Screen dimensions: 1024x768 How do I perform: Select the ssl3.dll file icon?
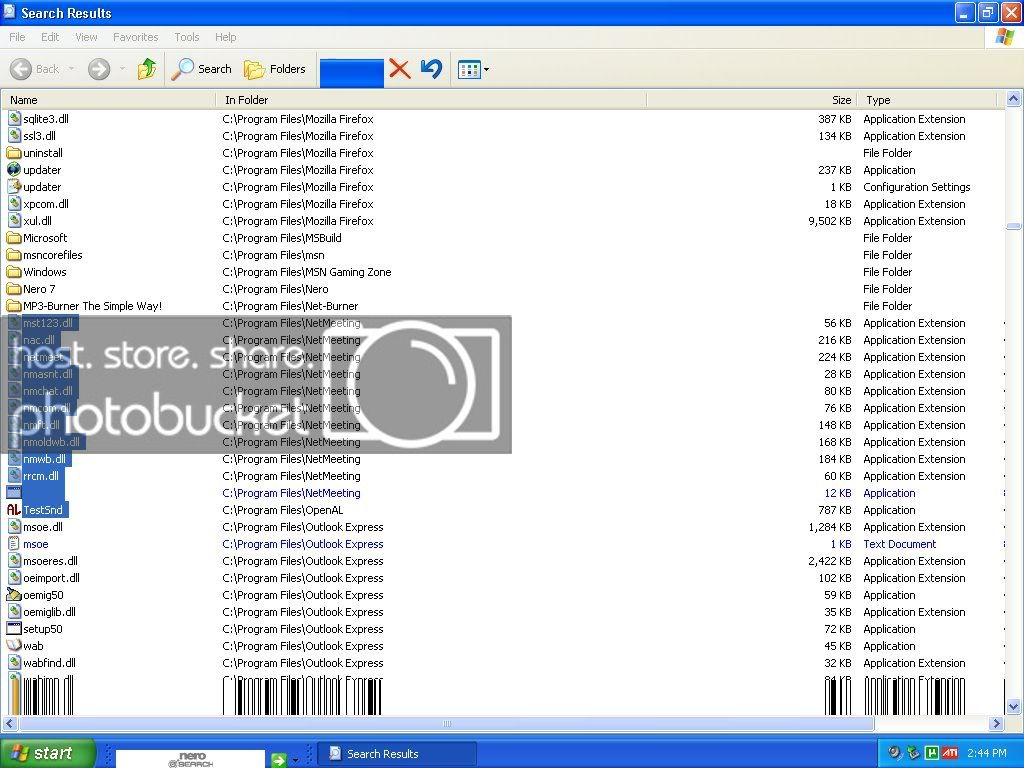pos(14,135)
